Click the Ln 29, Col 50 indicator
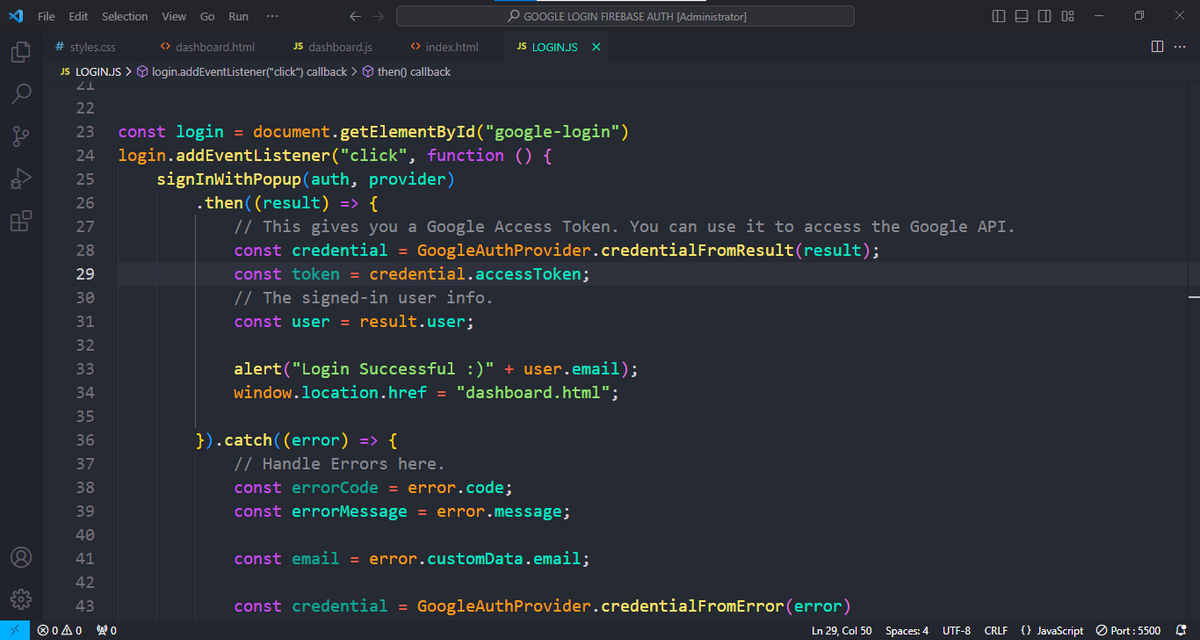 [x=844, y=631]
